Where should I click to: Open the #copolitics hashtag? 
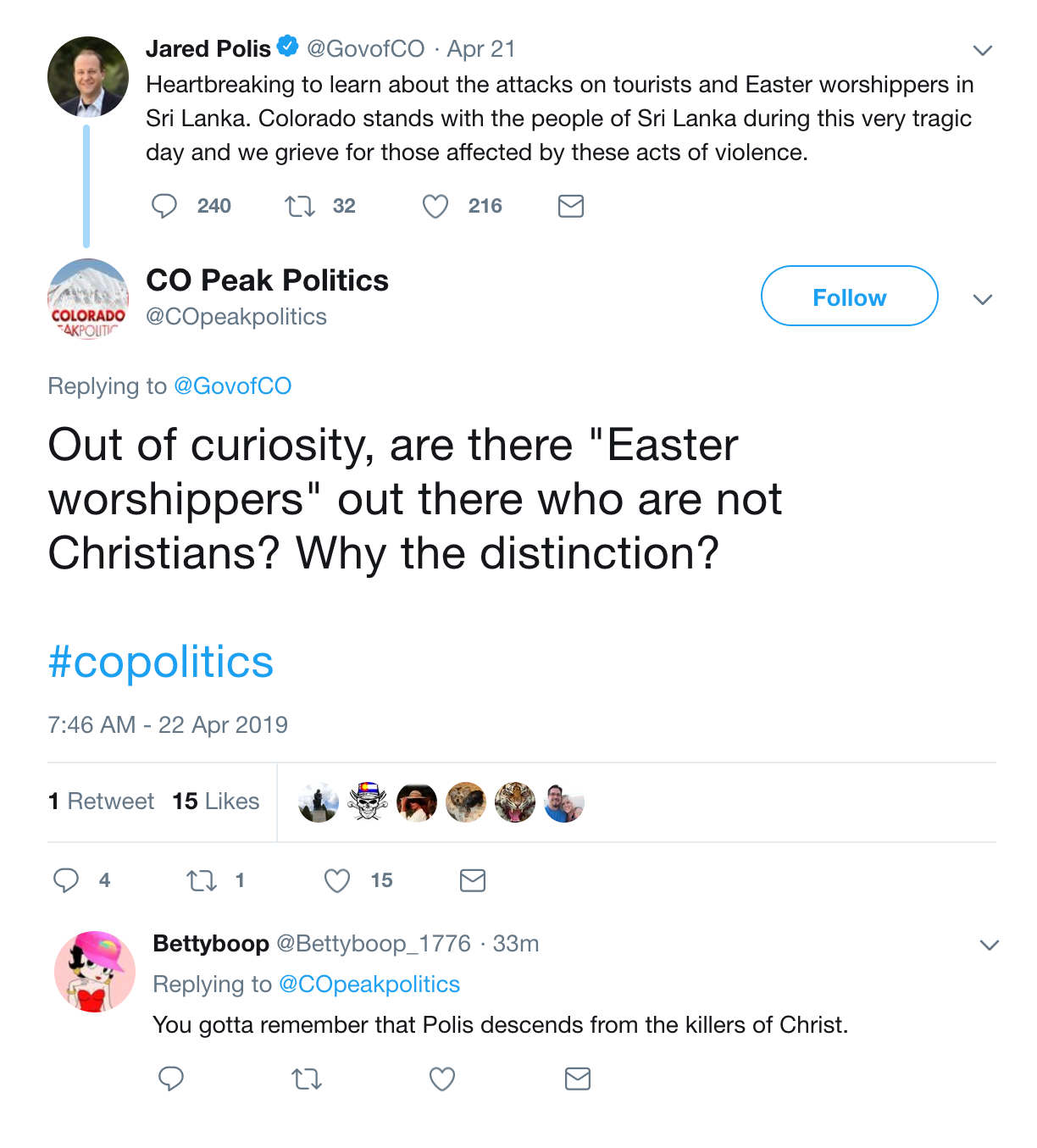[161, 662]
